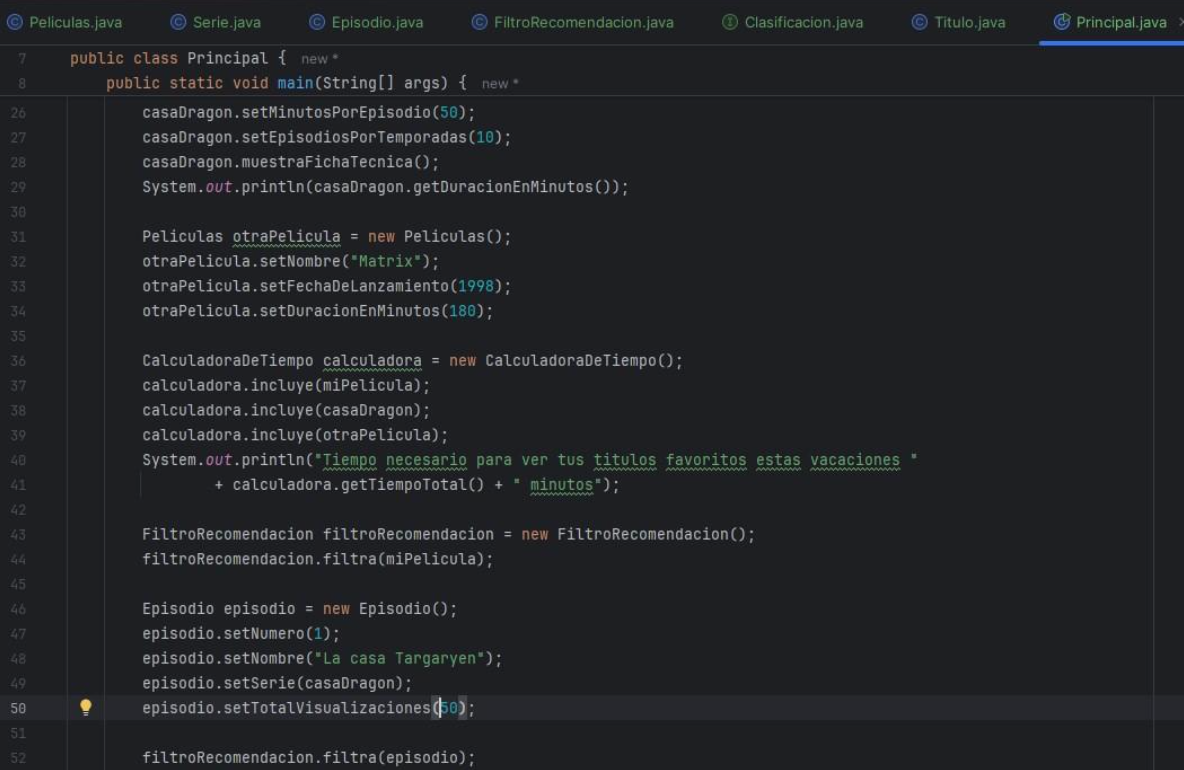Click the yellow lightbulb quick-fix icon
The image size is (1184, 770).
(86, 707)
